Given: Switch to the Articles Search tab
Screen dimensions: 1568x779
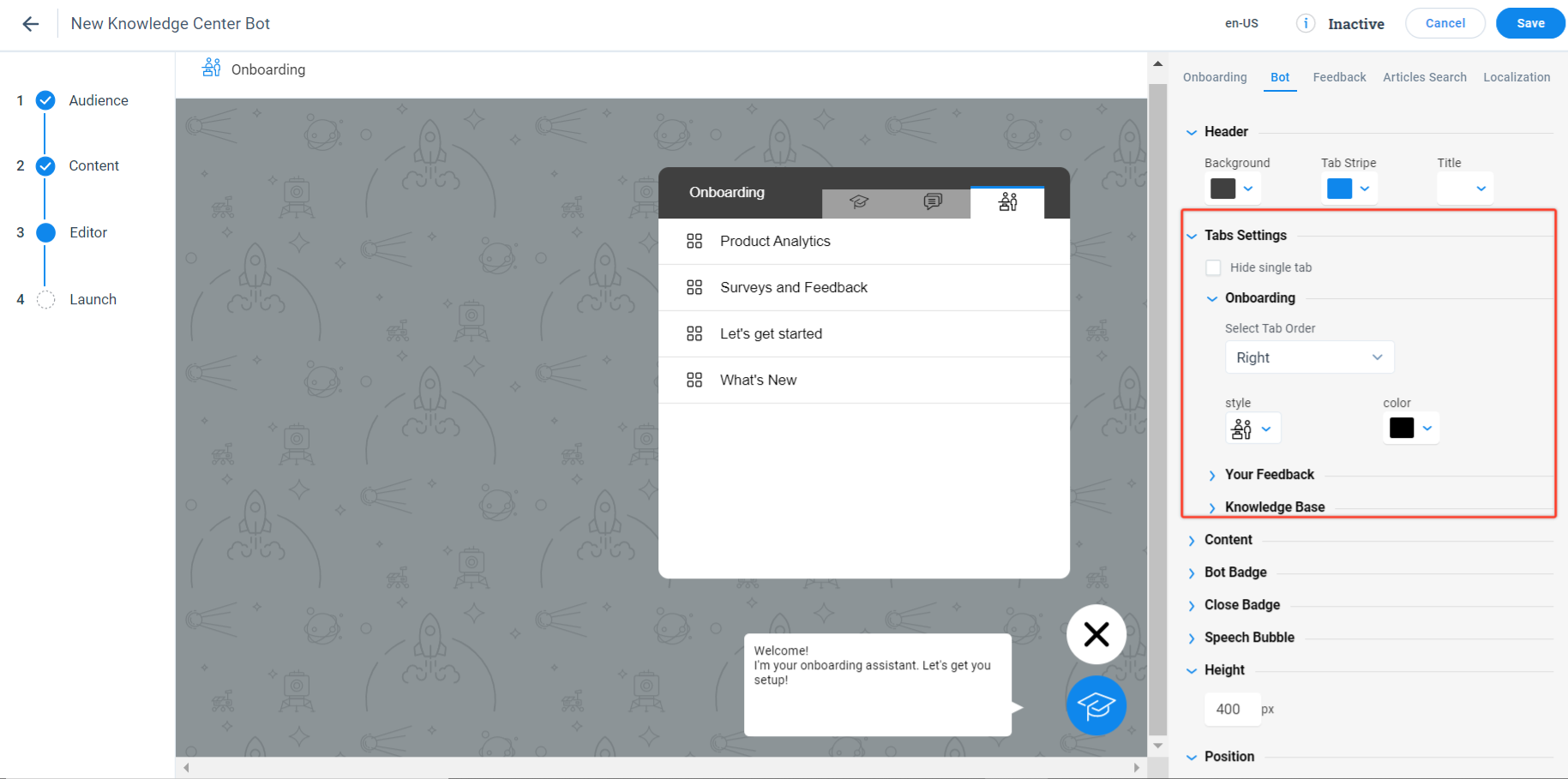Looking at the screenshot, I should 1424,77.
